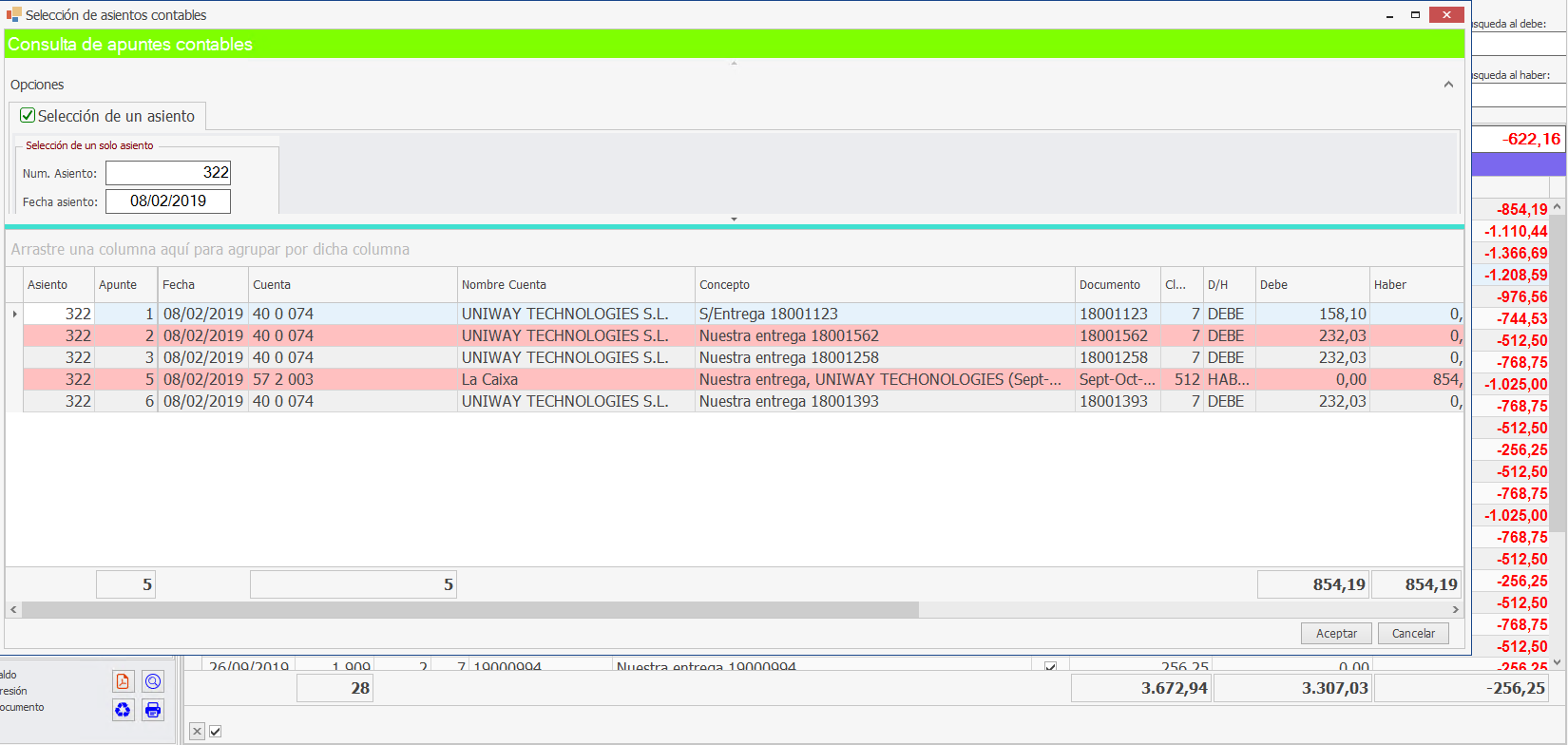The image size is (1568, 745).
Task: Click the horizontal scrollbar thumb of the grid
Action: (469, 609)
